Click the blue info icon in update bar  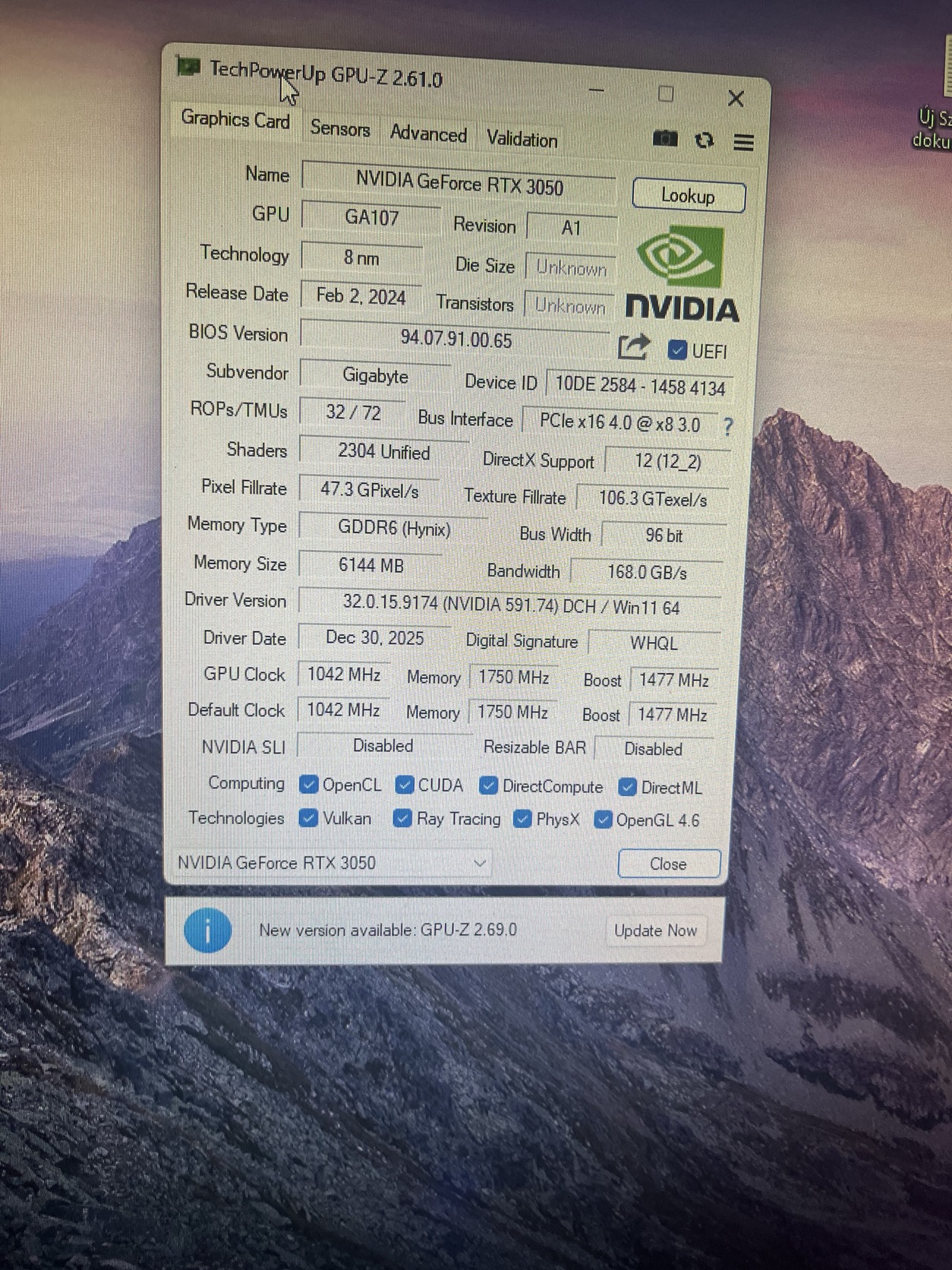pyautogui.click(x=207, y=930)
